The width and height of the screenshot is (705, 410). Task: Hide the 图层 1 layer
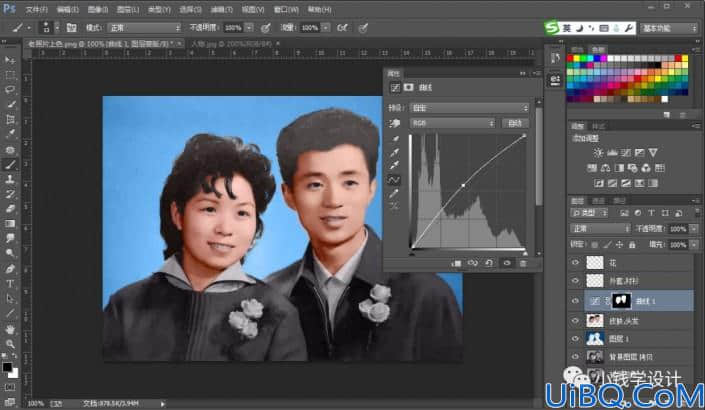pos(575,339)
